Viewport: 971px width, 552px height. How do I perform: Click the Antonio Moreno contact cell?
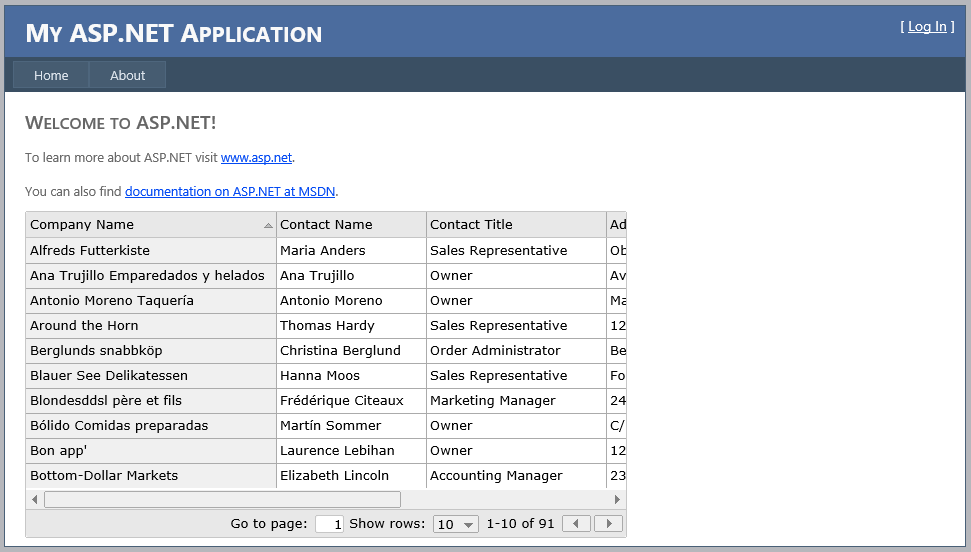351,300
